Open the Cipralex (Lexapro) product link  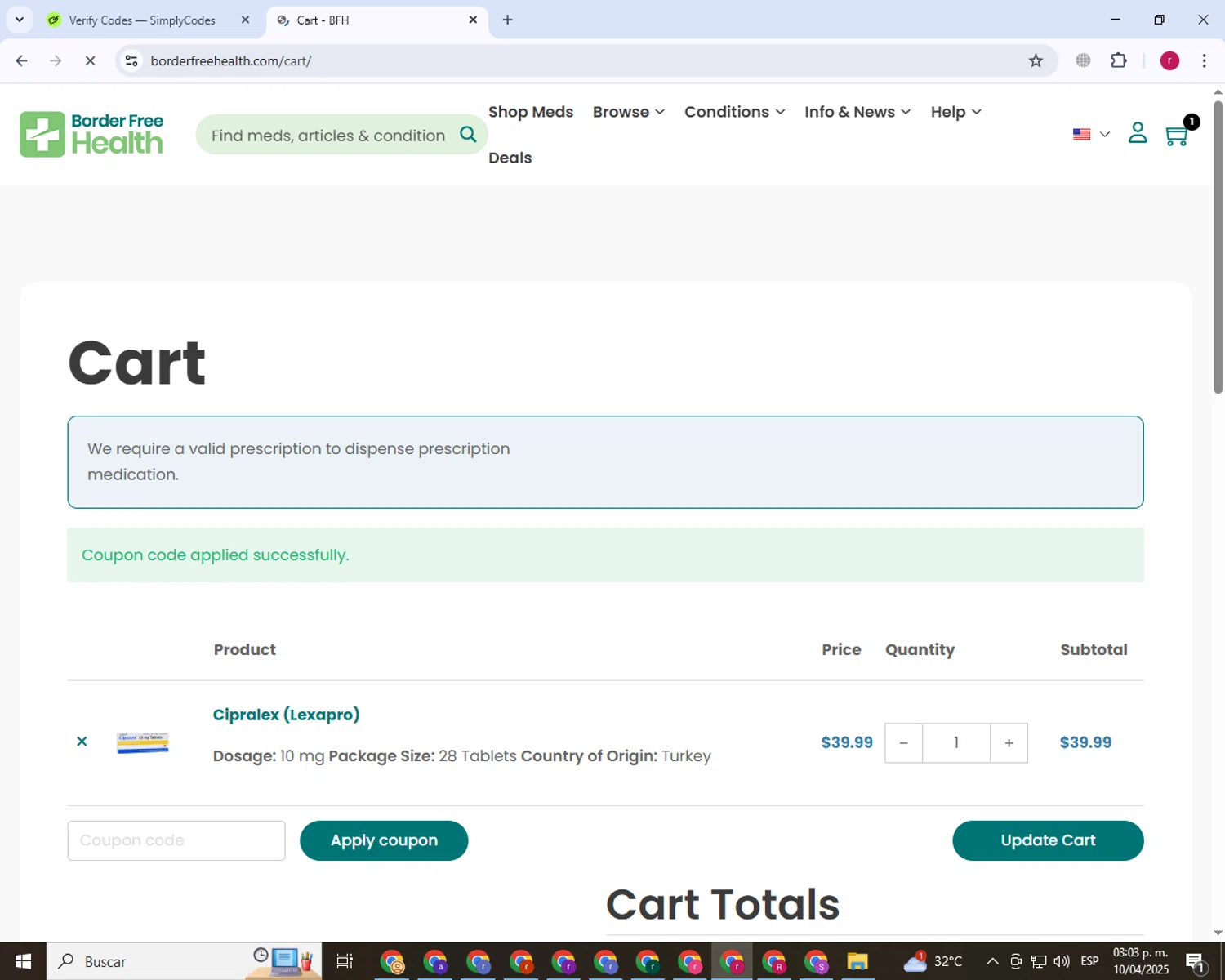(286, 715)
